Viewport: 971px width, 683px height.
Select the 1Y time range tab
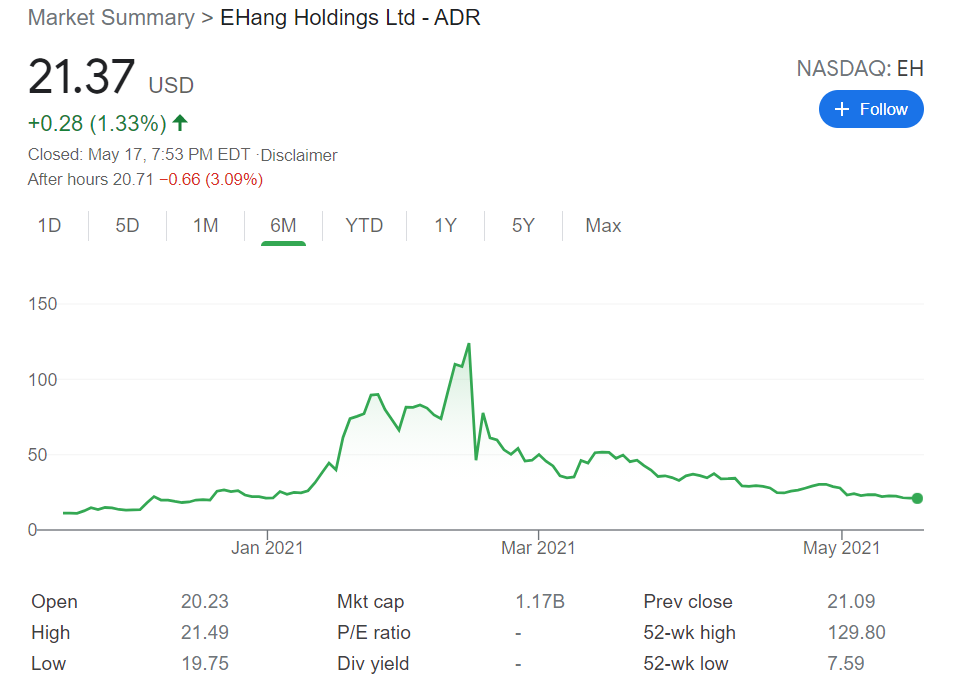(x=445, y=225)
